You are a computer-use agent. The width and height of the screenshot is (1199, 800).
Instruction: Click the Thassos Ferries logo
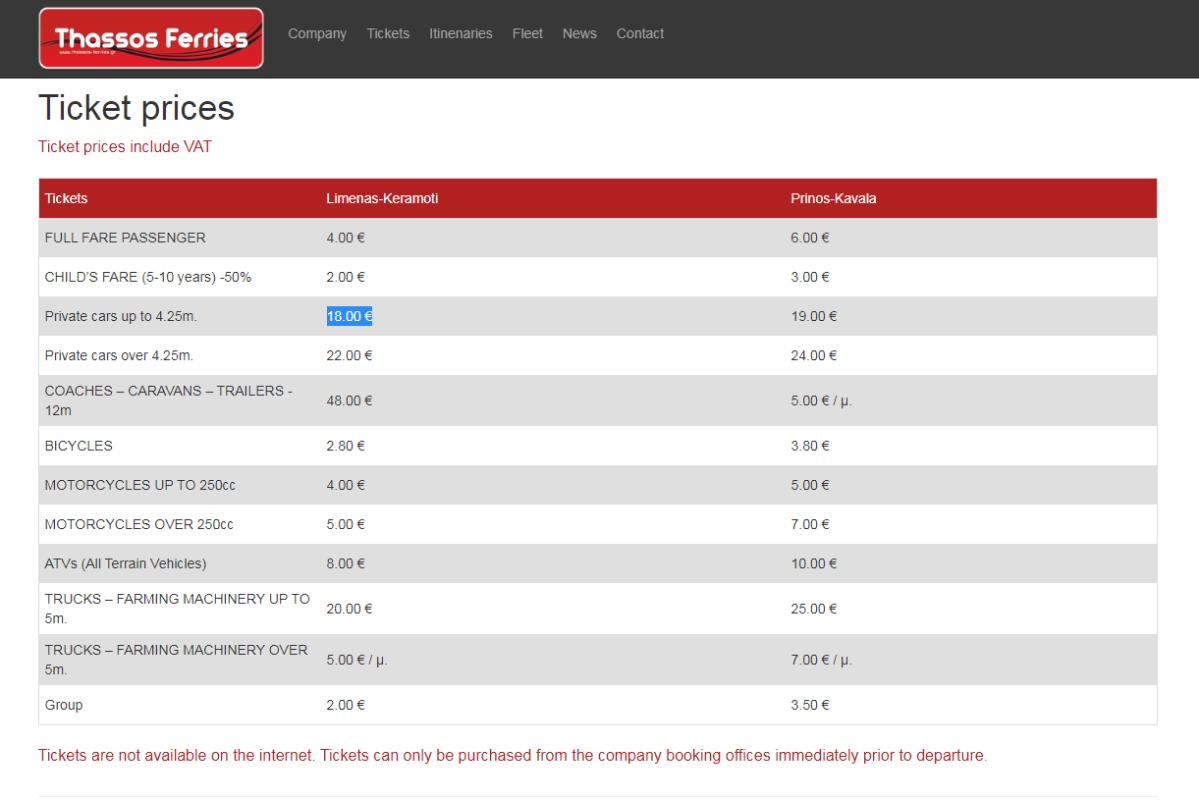[151, 38]
